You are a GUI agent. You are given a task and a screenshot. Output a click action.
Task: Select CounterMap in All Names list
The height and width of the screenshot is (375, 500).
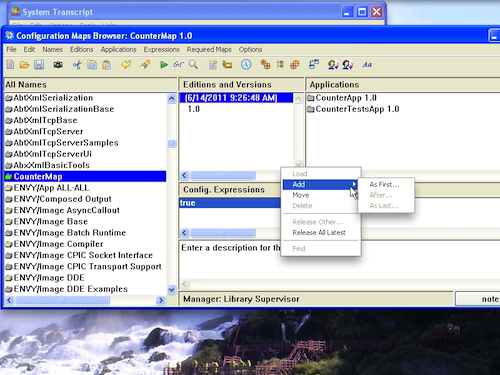point(85,176)
